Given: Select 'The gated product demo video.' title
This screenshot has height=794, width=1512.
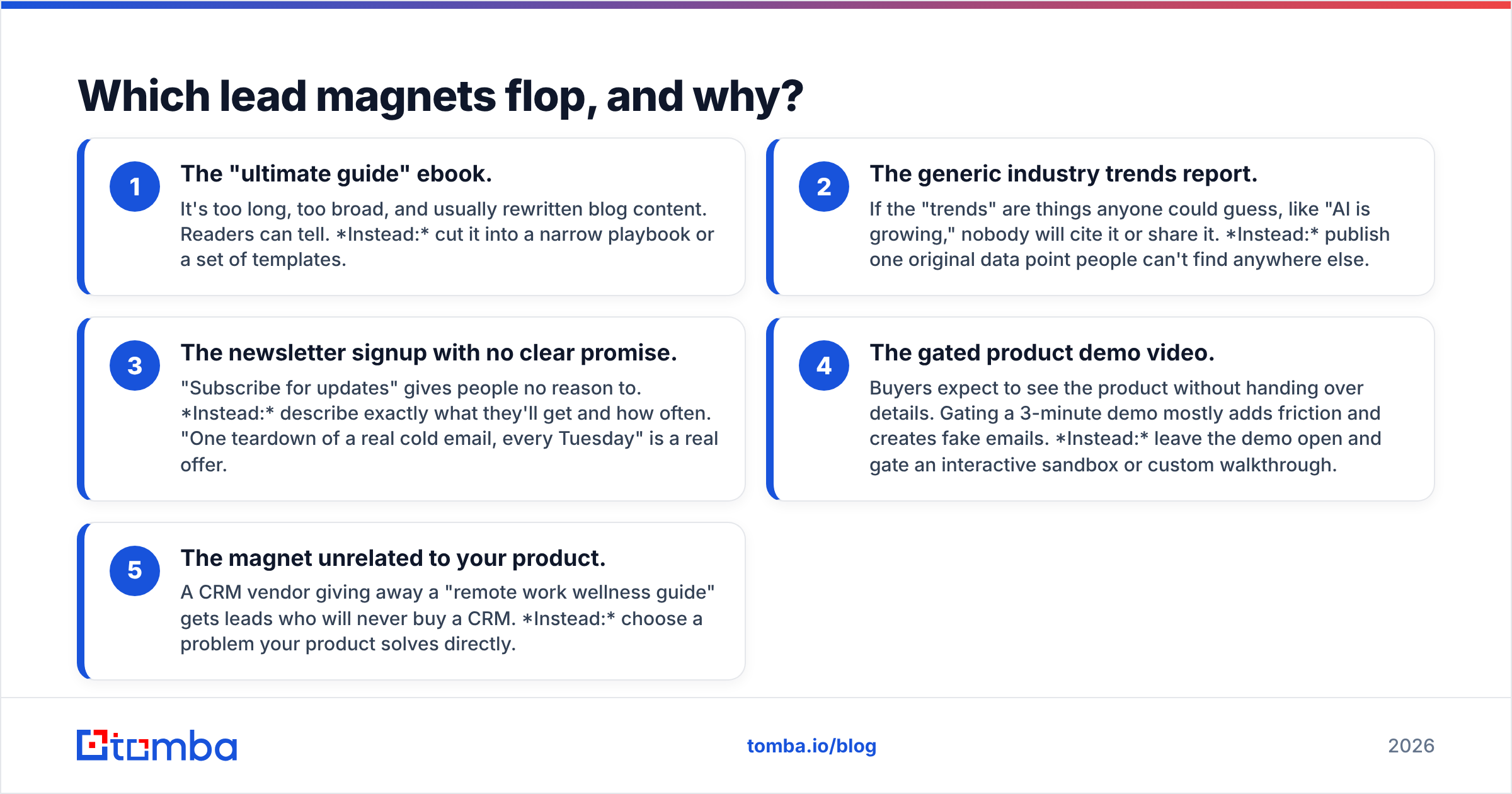Looking at the screenshot, I should (1042, 353).
